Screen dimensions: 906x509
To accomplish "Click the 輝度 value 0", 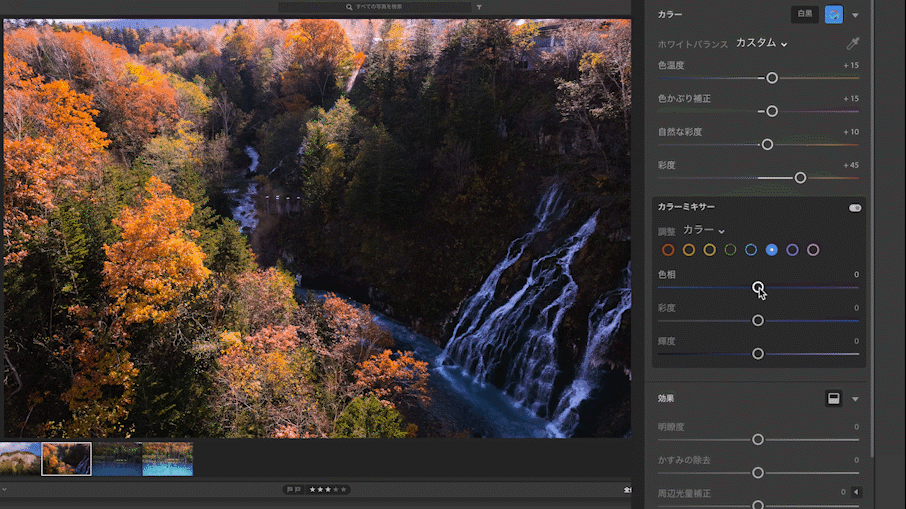I will (856, 341).
